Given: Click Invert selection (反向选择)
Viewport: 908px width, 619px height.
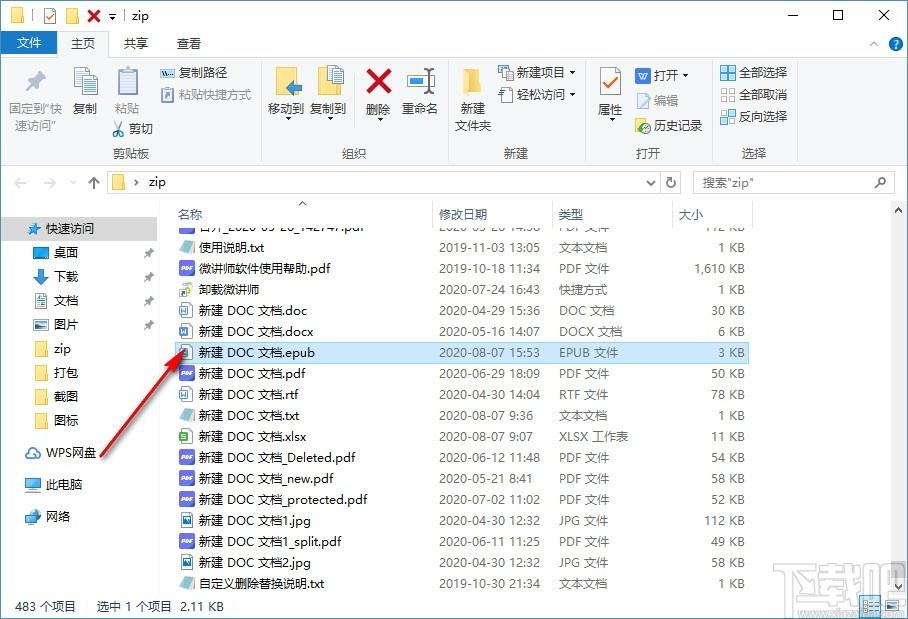Looking at the screenshot, I should (x=753, y=116).
